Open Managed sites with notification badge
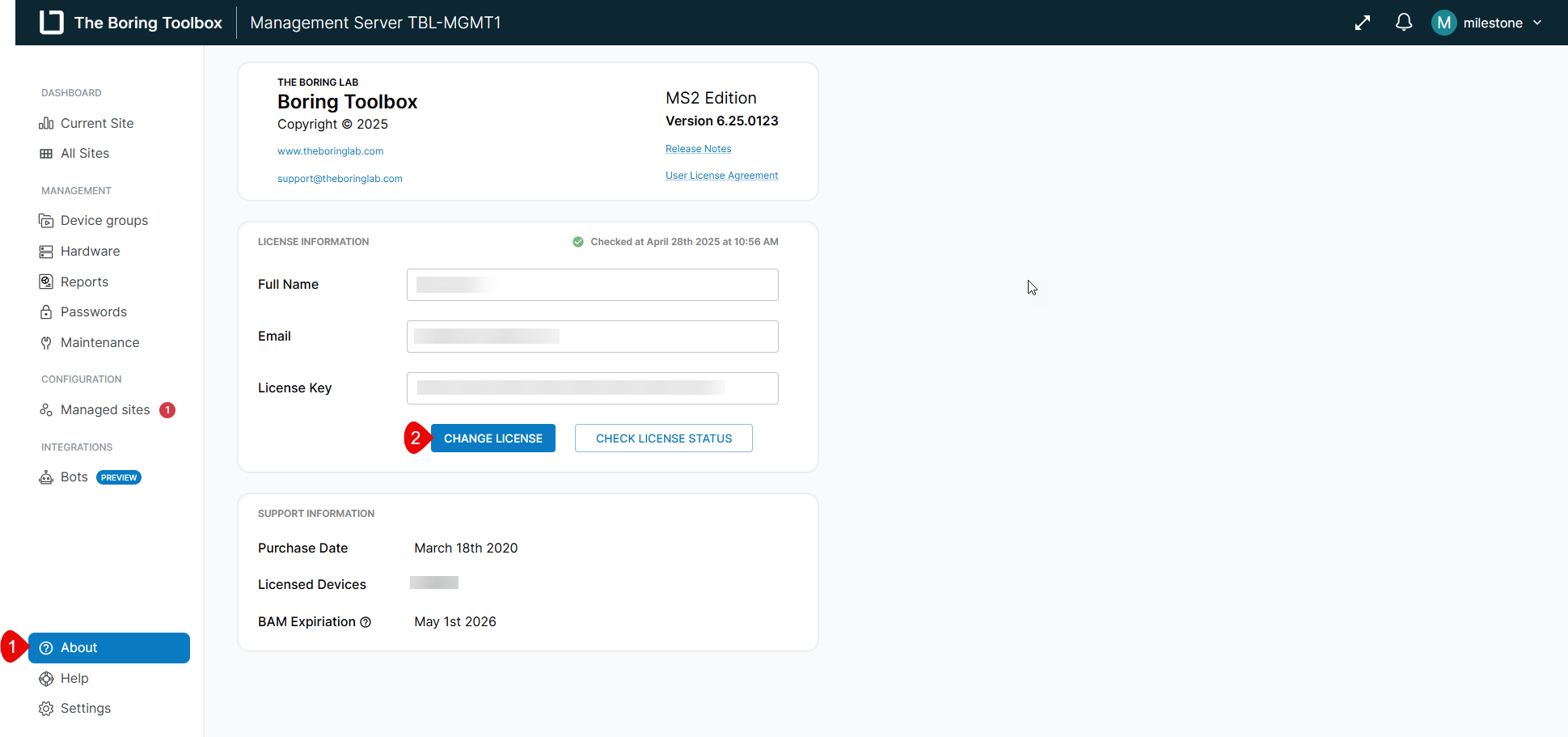The image size is (1568, 737). point(105,410)
